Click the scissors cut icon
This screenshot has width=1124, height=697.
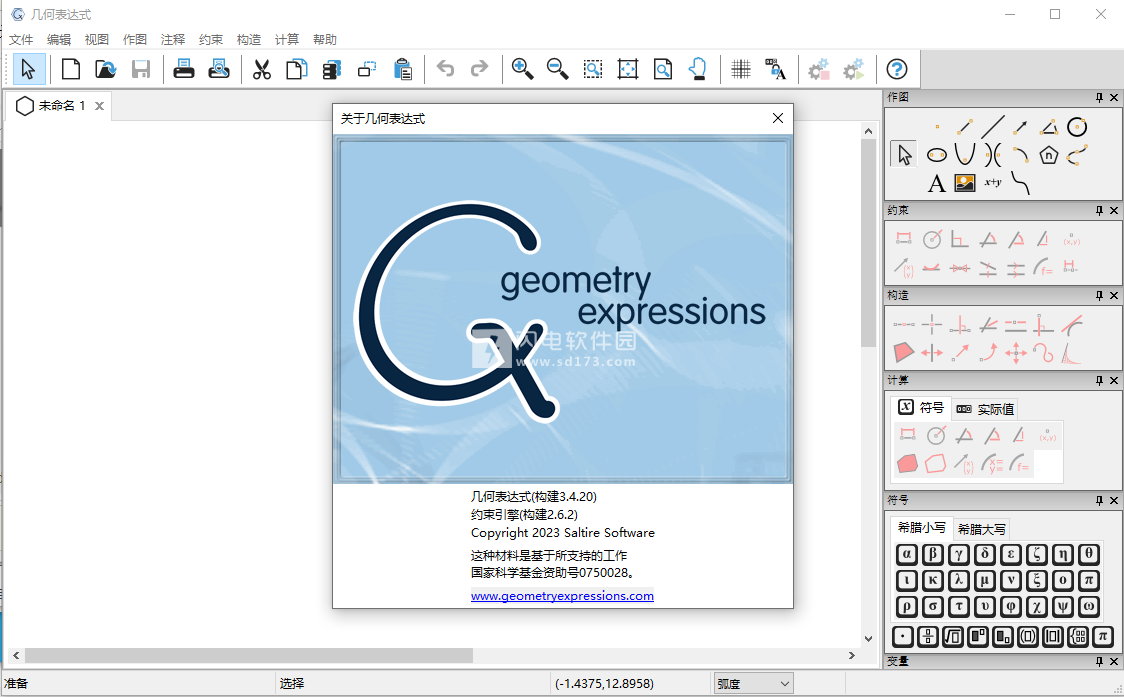coord(262,69)
